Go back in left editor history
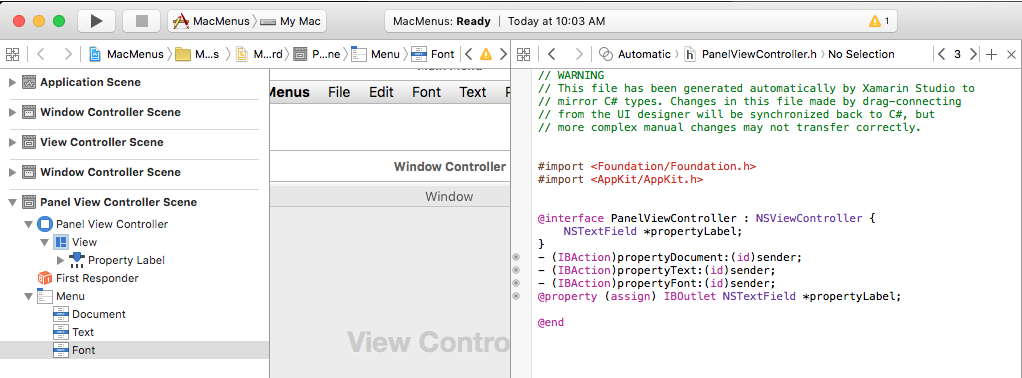The image size is (1022, 378). 40,54
